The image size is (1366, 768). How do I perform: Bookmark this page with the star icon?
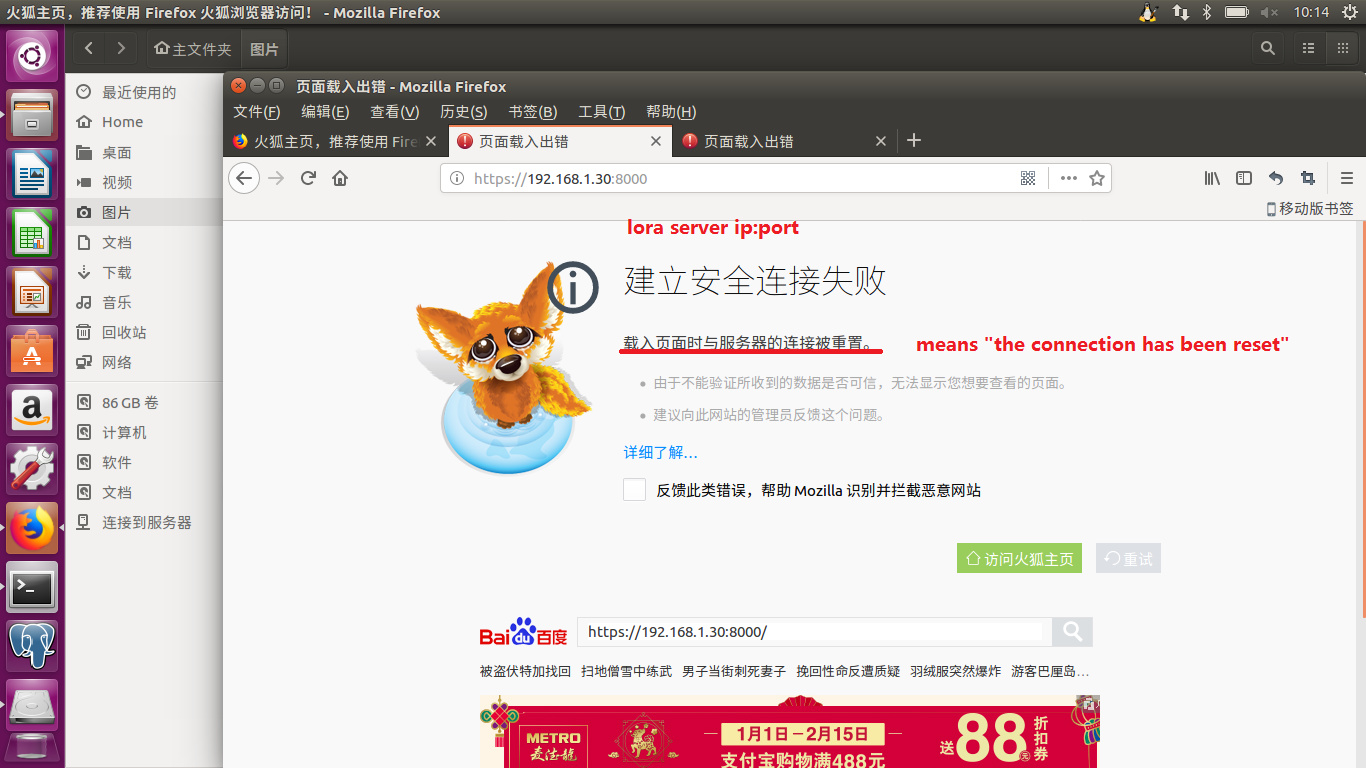pos(1097,178)
